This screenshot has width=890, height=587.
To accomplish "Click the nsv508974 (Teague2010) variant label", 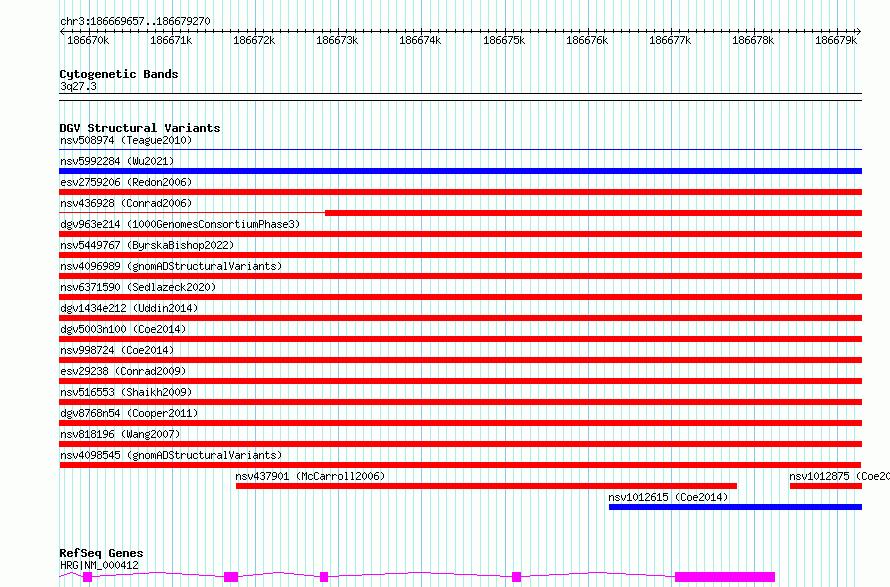I will (x=126, y=140).
